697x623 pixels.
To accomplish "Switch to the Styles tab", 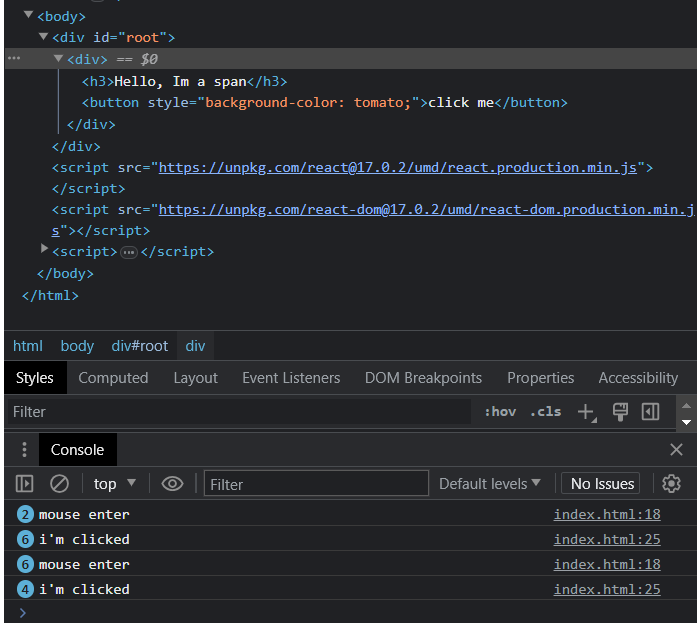I will (x=35, y=378).
